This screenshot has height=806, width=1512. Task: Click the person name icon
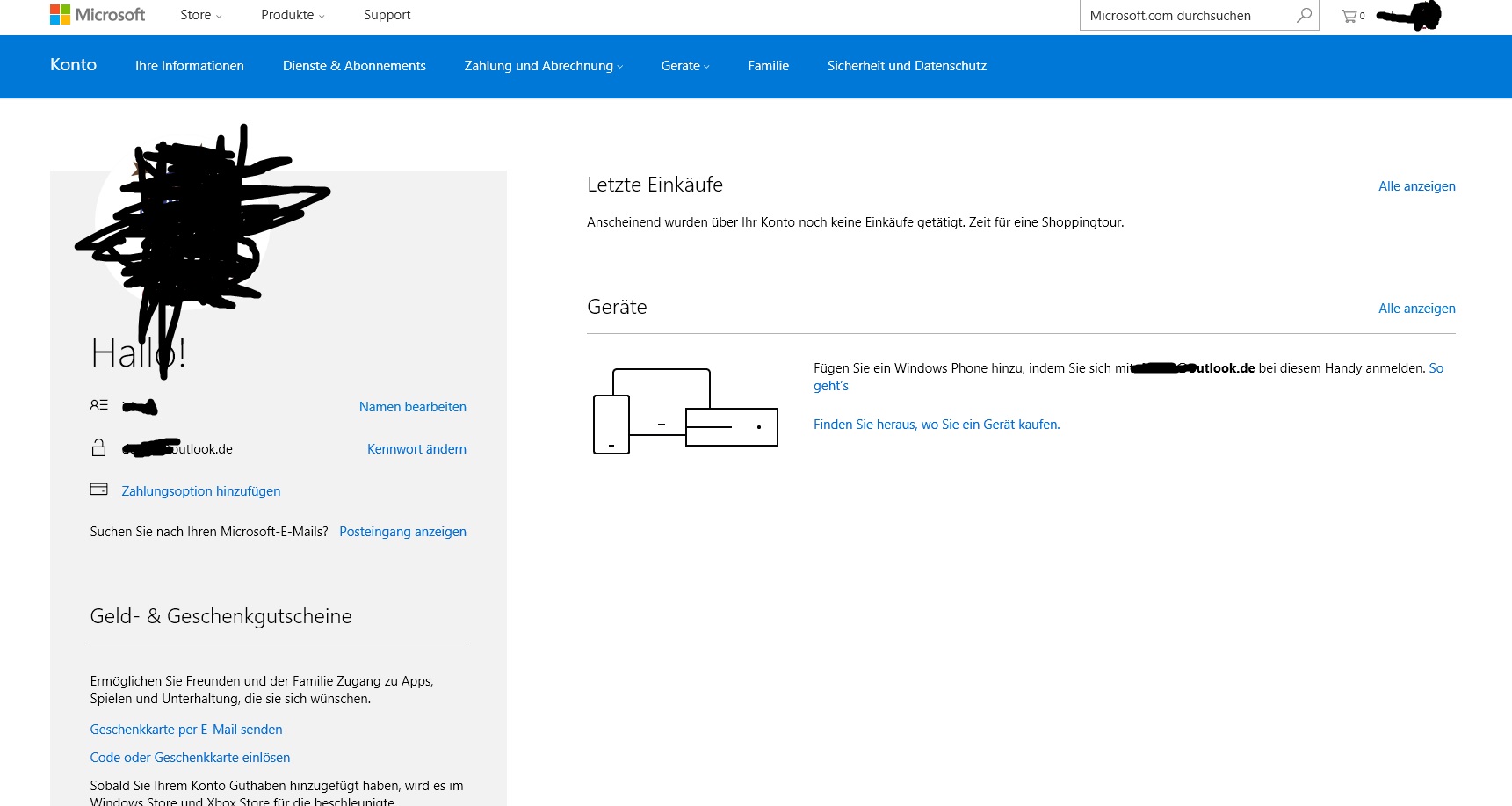pos(98,405)
